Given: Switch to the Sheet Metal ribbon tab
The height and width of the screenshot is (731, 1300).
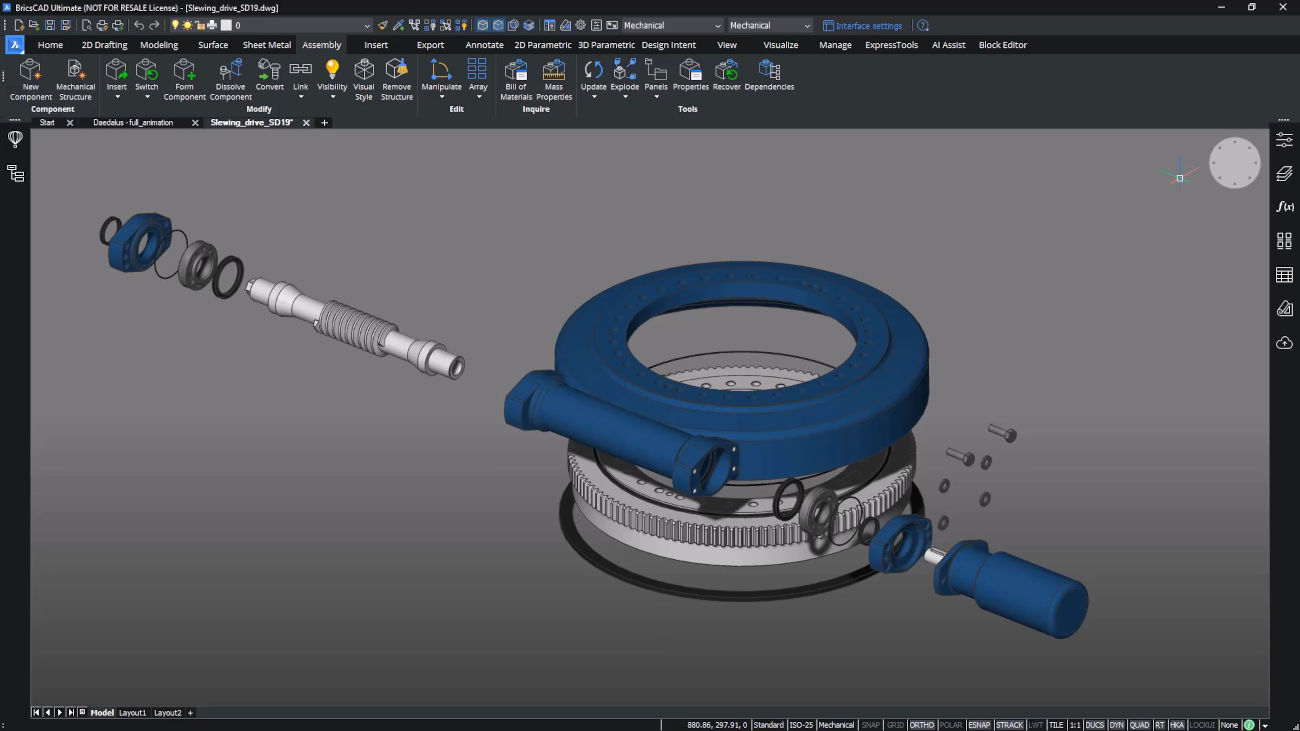Looking at the screenshot, I should [266, 45].
